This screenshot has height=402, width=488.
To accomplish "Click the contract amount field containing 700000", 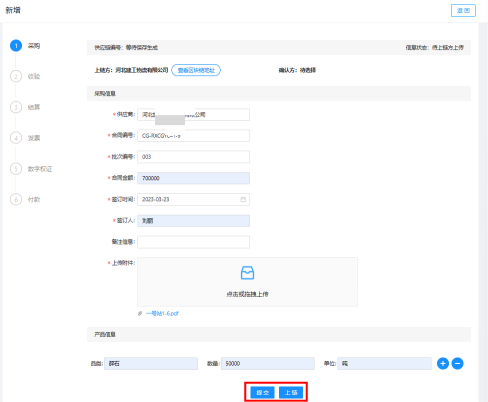I will click(193, 178).
